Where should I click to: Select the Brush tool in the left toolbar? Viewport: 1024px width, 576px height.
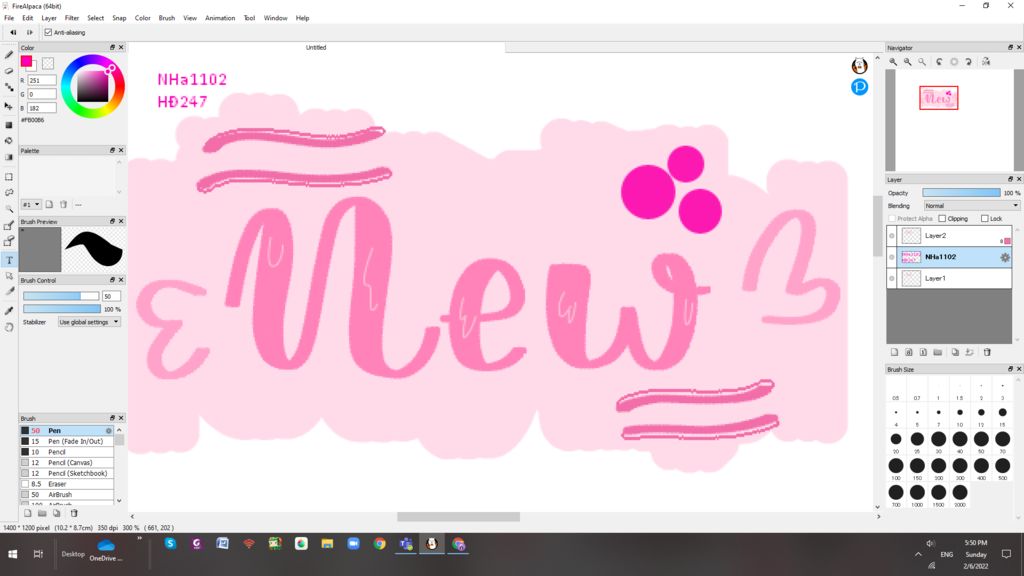9,56
